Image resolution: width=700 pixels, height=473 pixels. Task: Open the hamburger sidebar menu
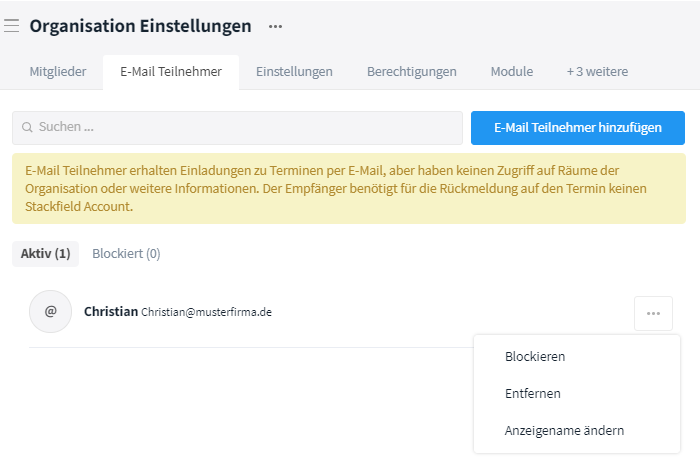tap(12, 26)
